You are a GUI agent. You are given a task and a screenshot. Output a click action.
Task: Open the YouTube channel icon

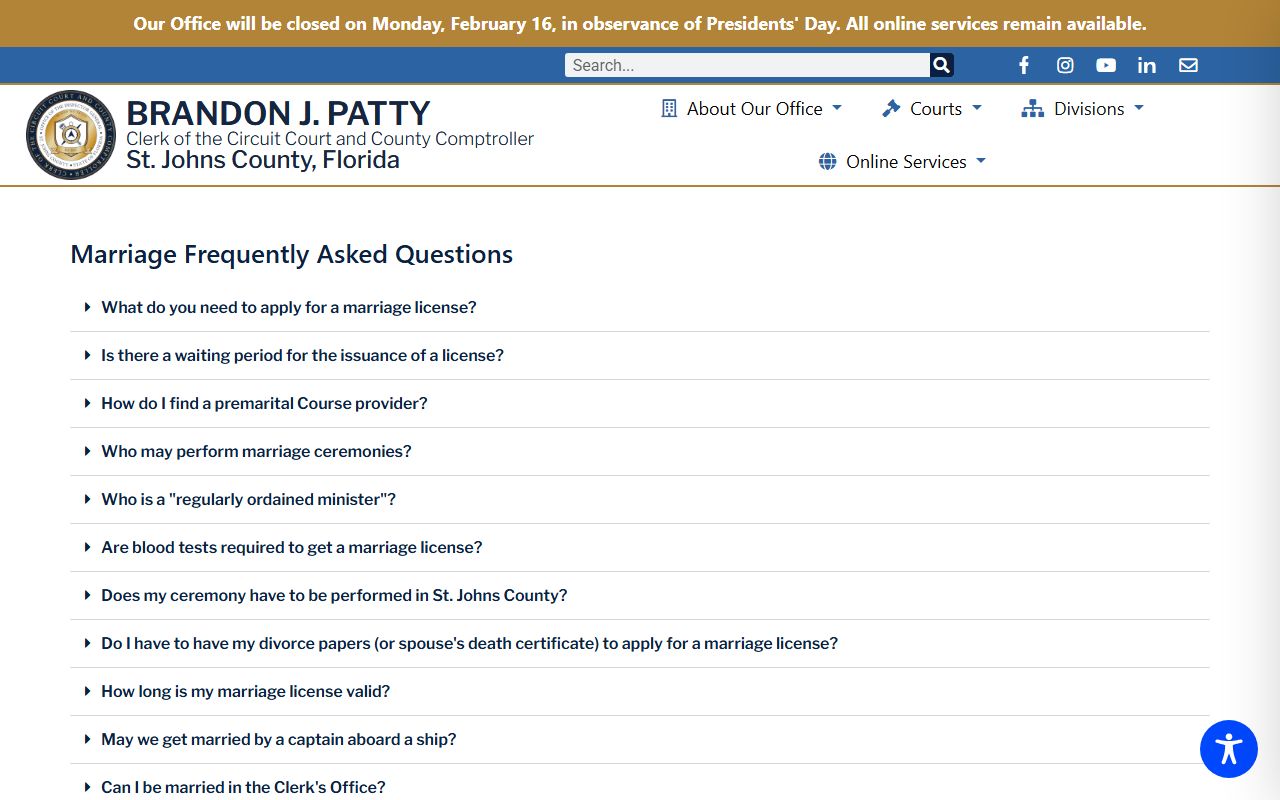point(1106,65)
